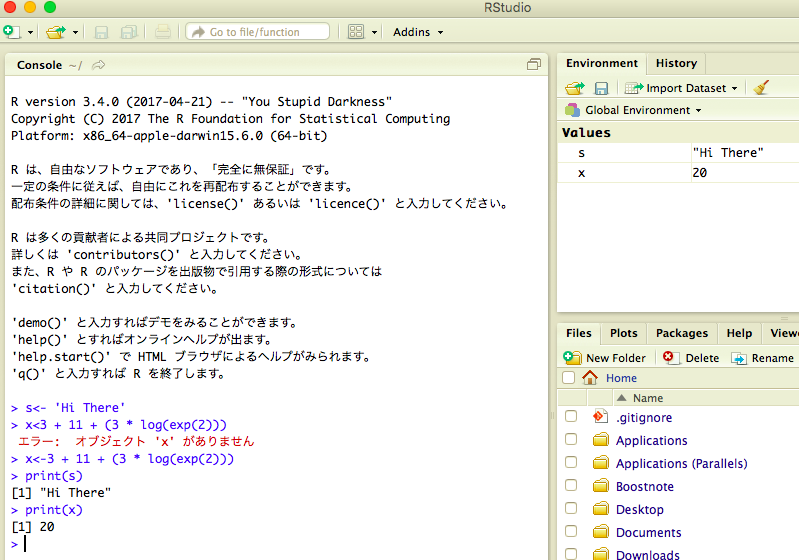Click the Save document icon in main toolbar
Screen dimensions: 799x560
click(x=101, y=32)
